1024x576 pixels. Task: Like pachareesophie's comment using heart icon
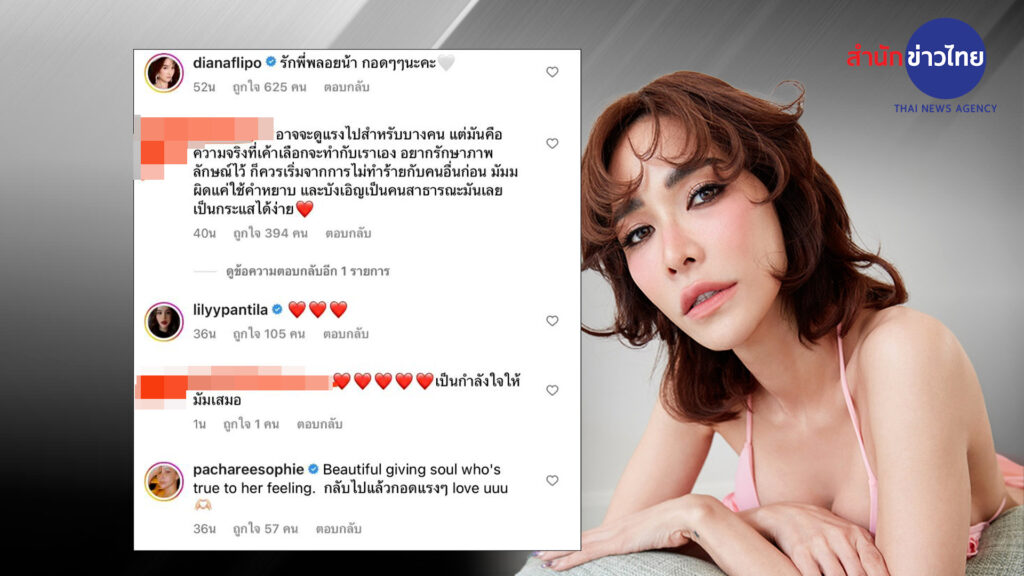tap(552, 480)
